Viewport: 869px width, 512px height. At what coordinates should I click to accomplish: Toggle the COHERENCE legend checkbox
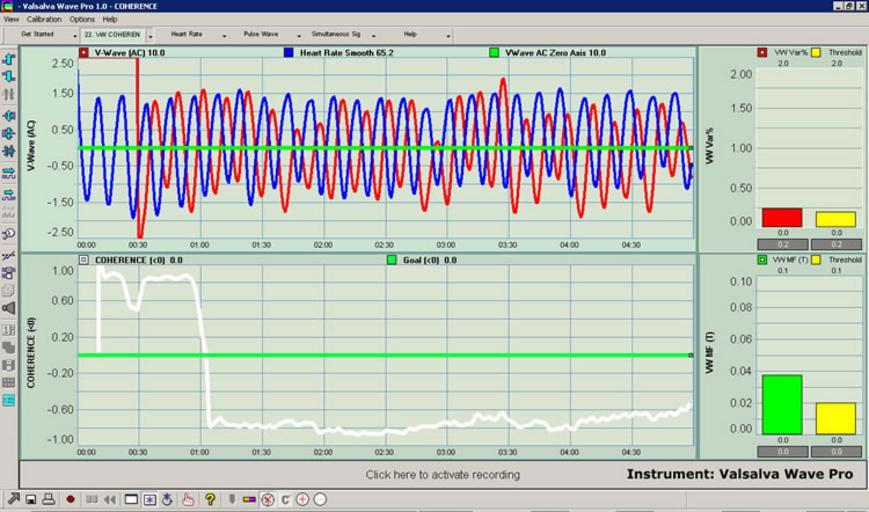(x=84, y=260)
